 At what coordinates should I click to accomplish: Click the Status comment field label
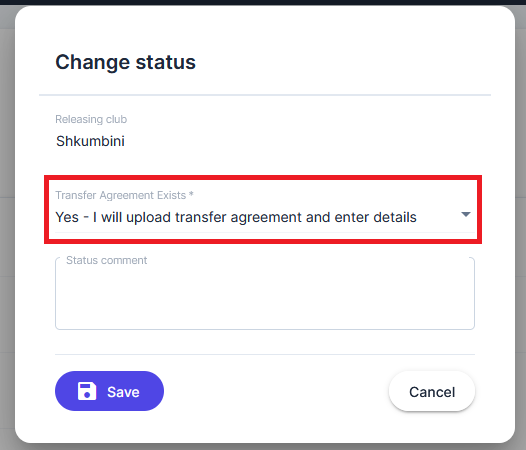coord(106,260)
